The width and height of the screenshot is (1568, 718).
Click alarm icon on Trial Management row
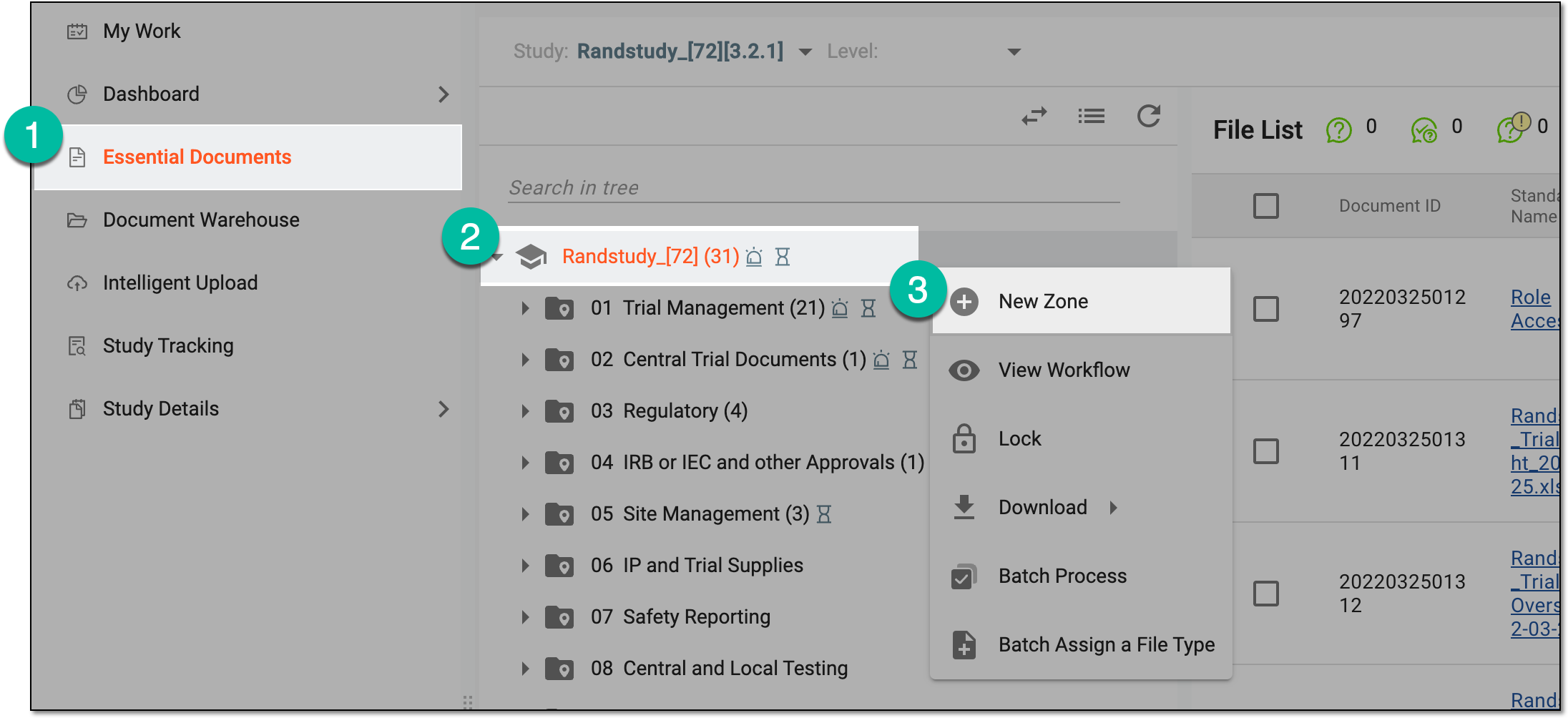coord(840,308)
